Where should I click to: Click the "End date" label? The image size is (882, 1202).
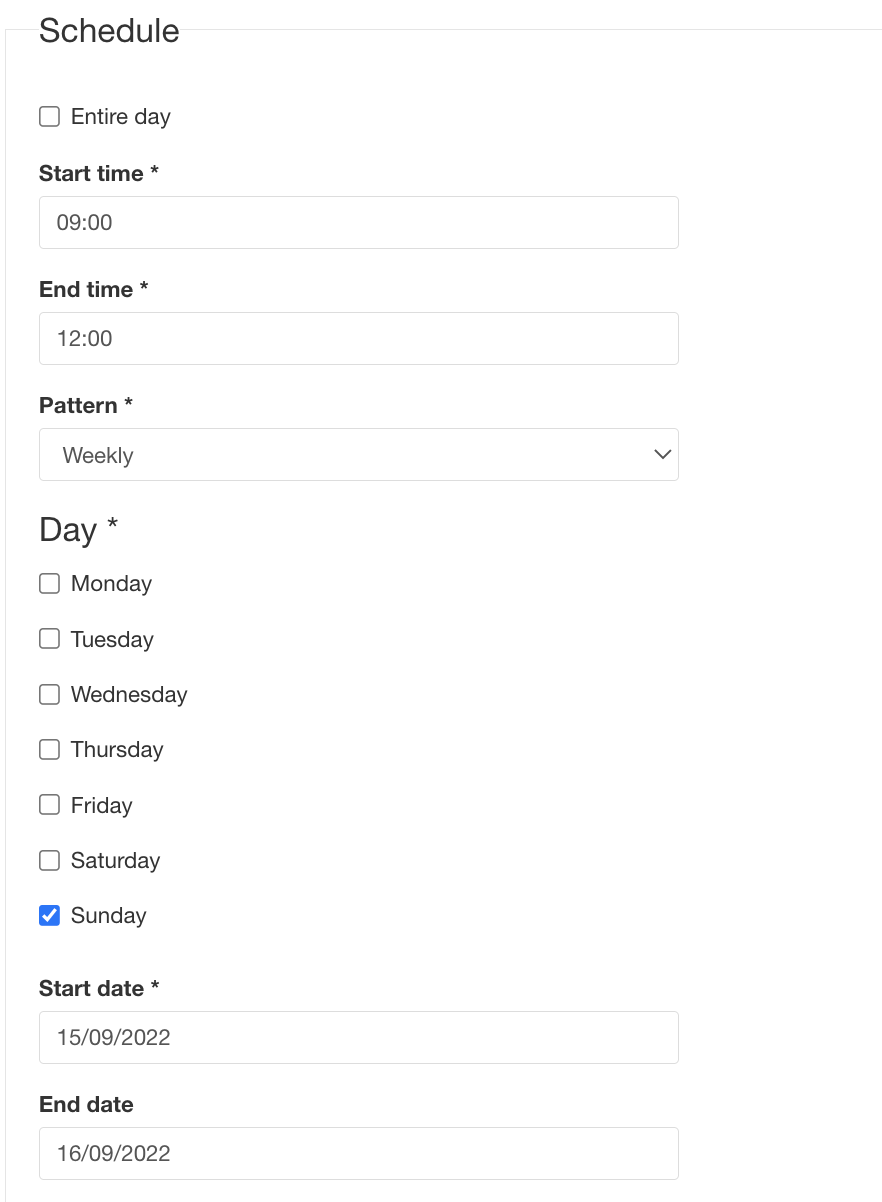click(x=86, y=1105)
